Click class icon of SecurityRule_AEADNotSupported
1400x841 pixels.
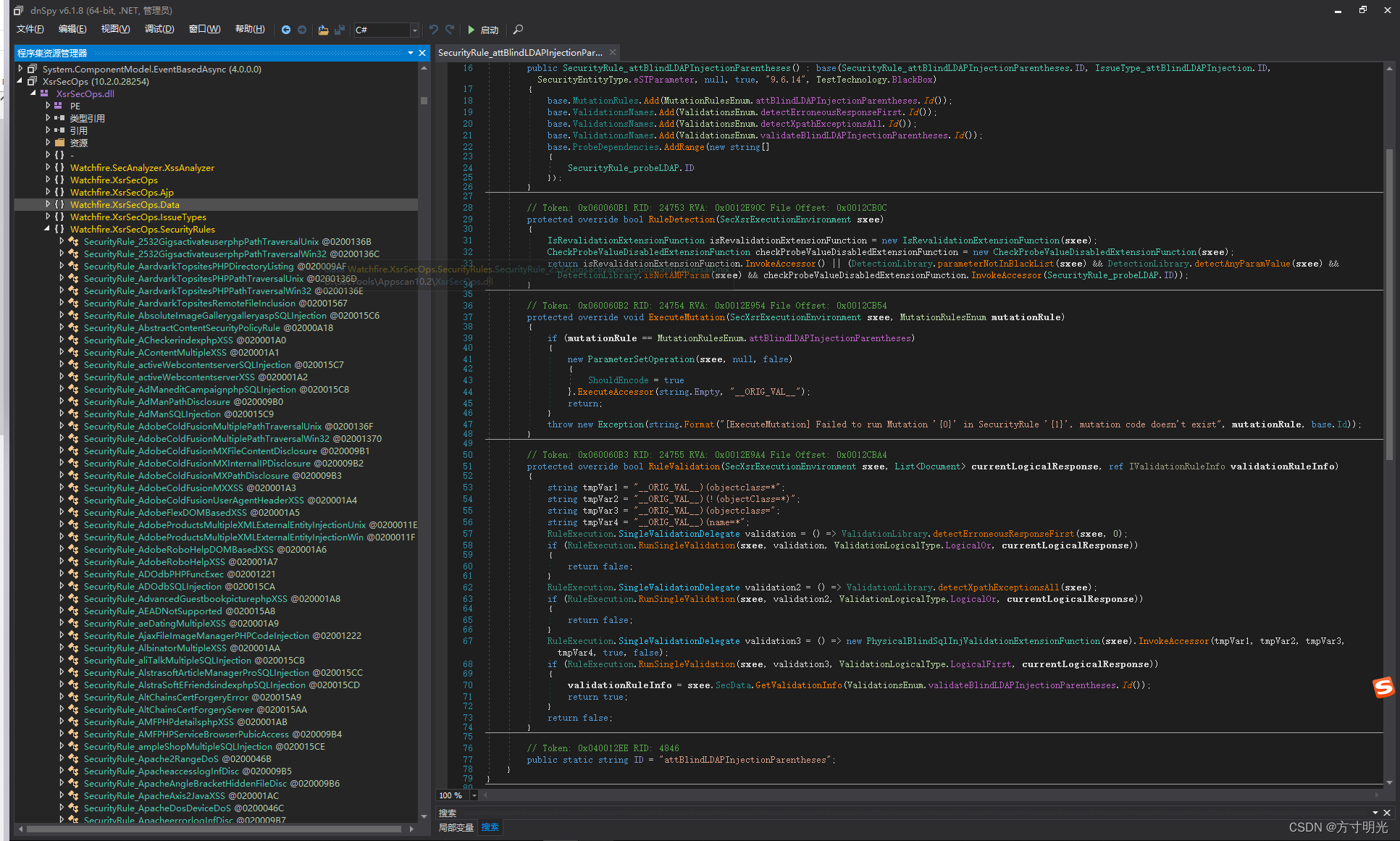pyautogui.click(x=73, y=611)
